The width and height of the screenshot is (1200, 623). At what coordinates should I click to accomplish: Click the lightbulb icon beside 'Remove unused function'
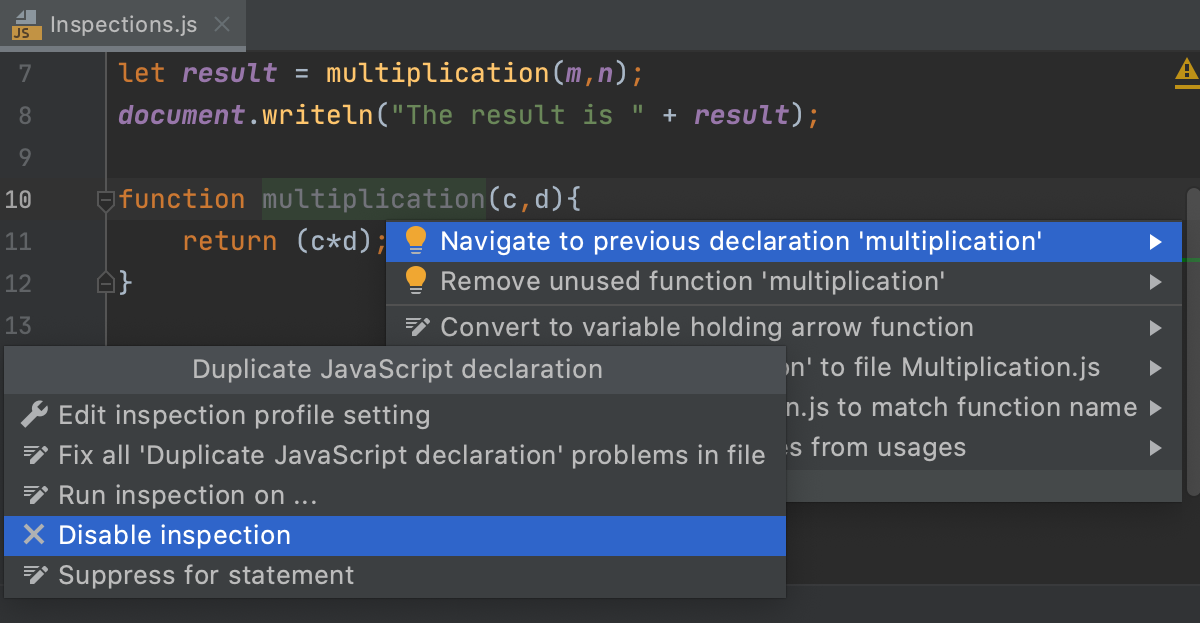(x=414, y=281)
